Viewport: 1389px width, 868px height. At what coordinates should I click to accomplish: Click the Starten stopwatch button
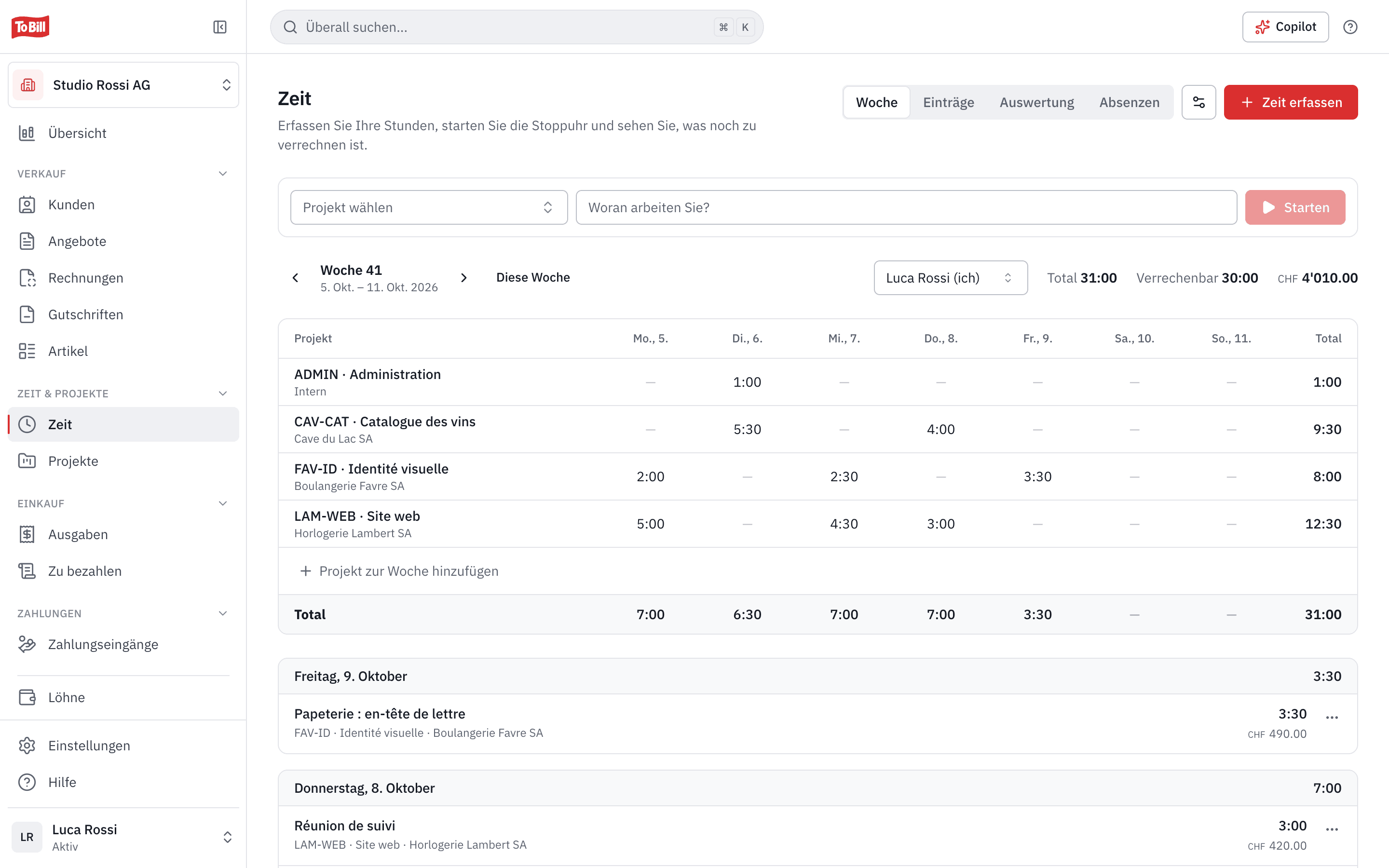coord(1295,207)
